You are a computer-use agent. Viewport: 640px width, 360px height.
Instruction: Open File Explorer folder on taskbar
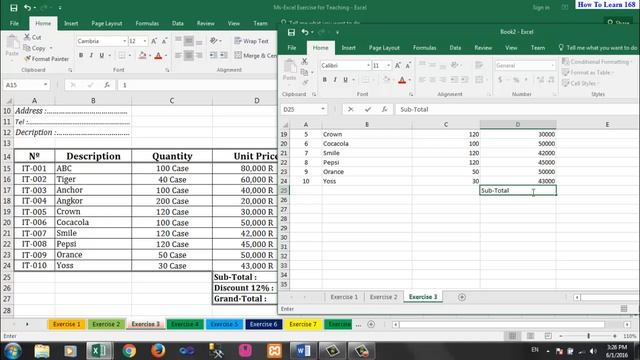(42, 351)
